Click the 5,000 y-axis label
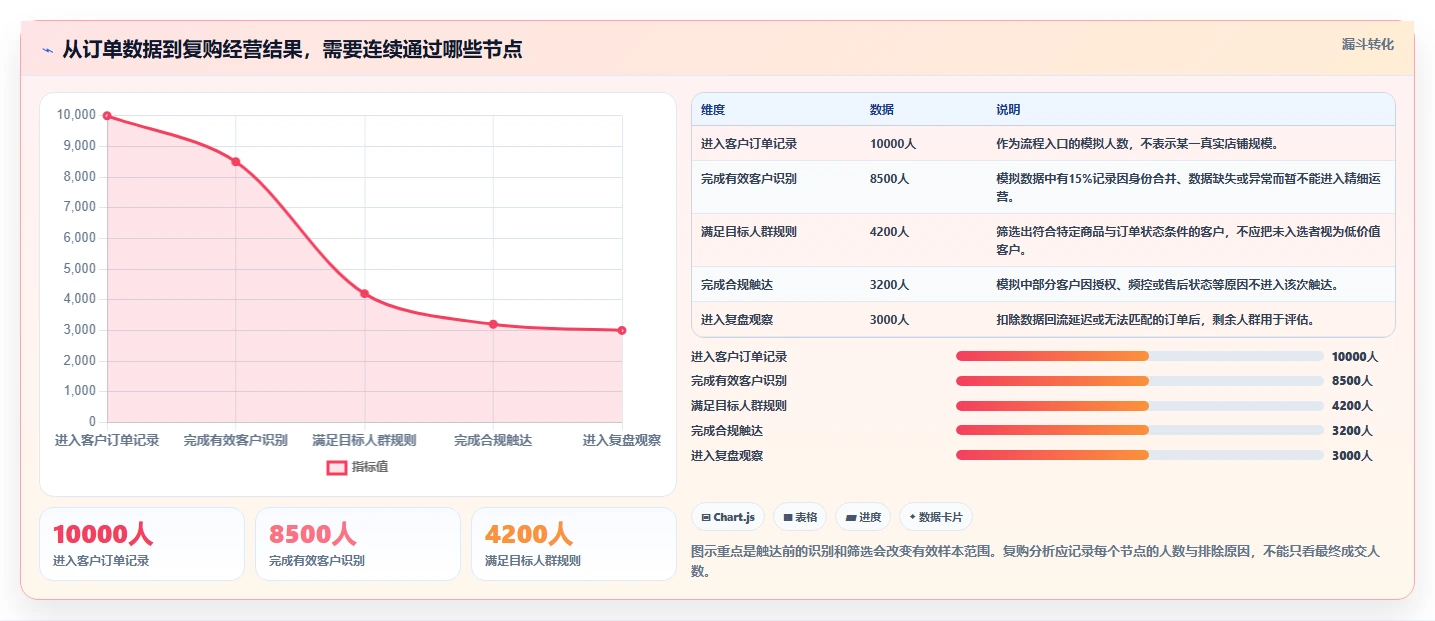This screenshot has height=621, width=1435. [x=79, y=268]
